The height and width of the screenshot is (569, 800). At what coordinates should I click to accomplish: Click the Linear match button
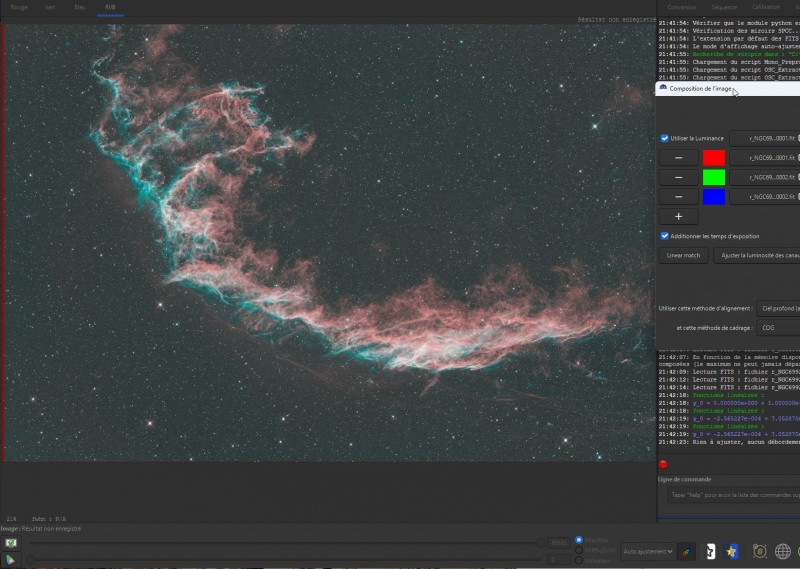[x=683, y=255]
